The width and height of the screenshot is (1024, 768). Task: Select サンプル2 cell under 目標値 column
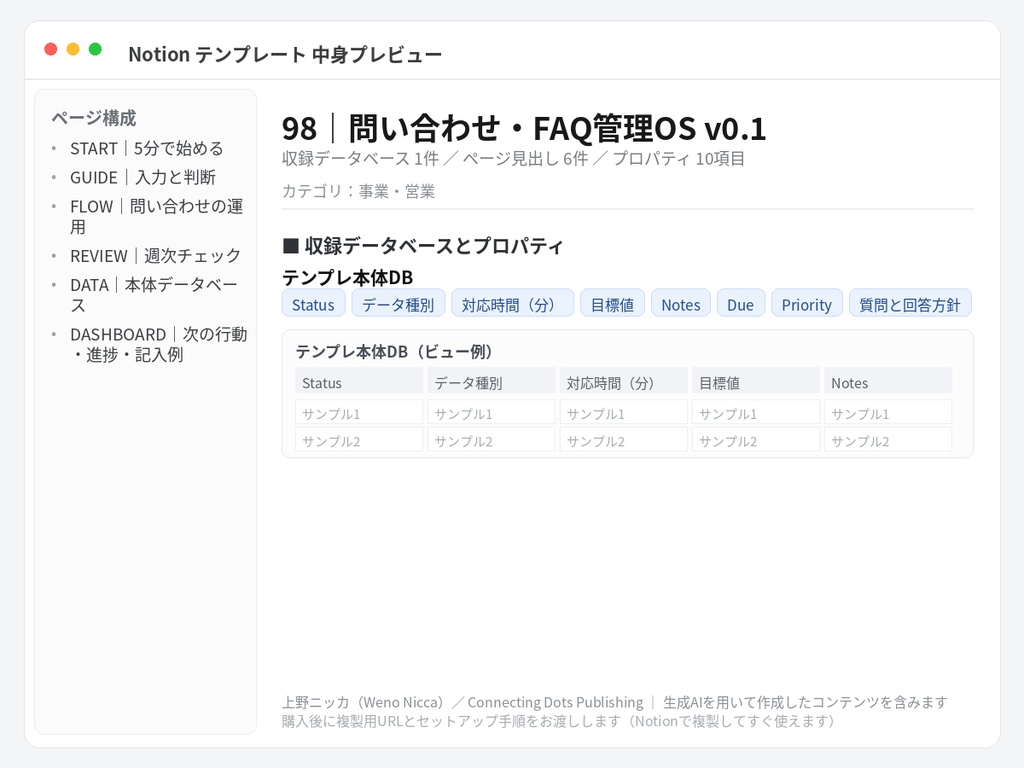click(756, 440)
